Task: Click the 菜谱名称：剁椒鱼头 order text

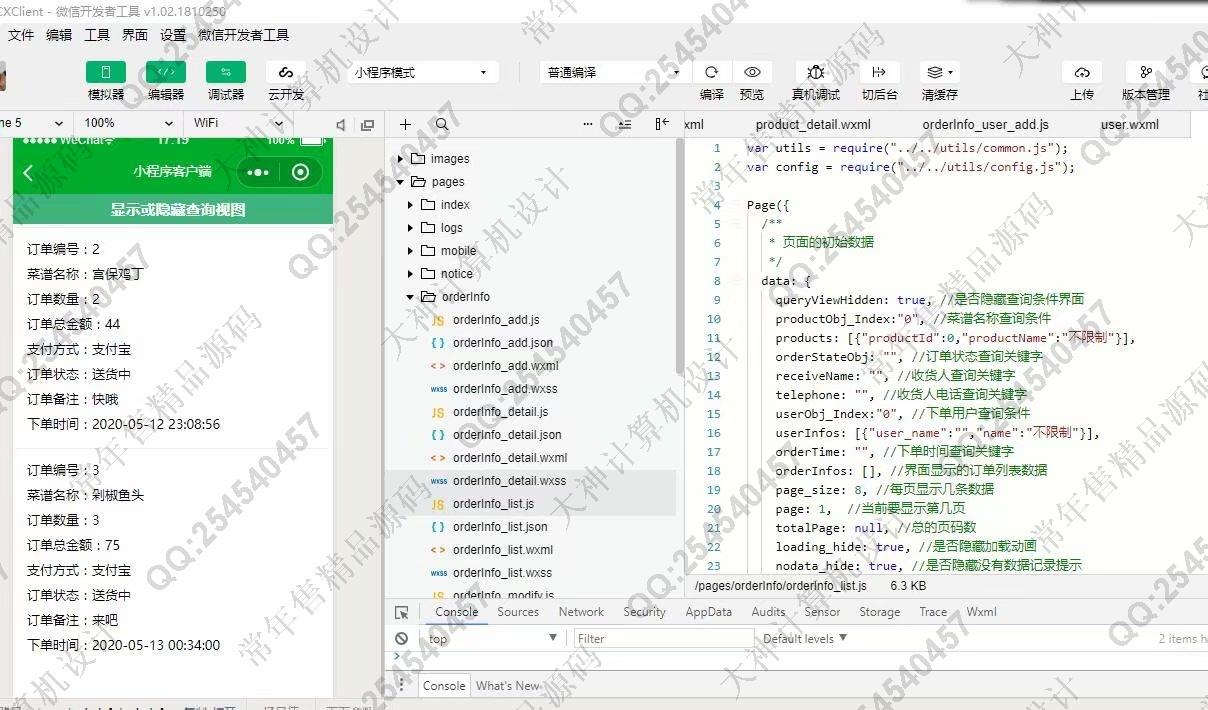Action: 86,495
